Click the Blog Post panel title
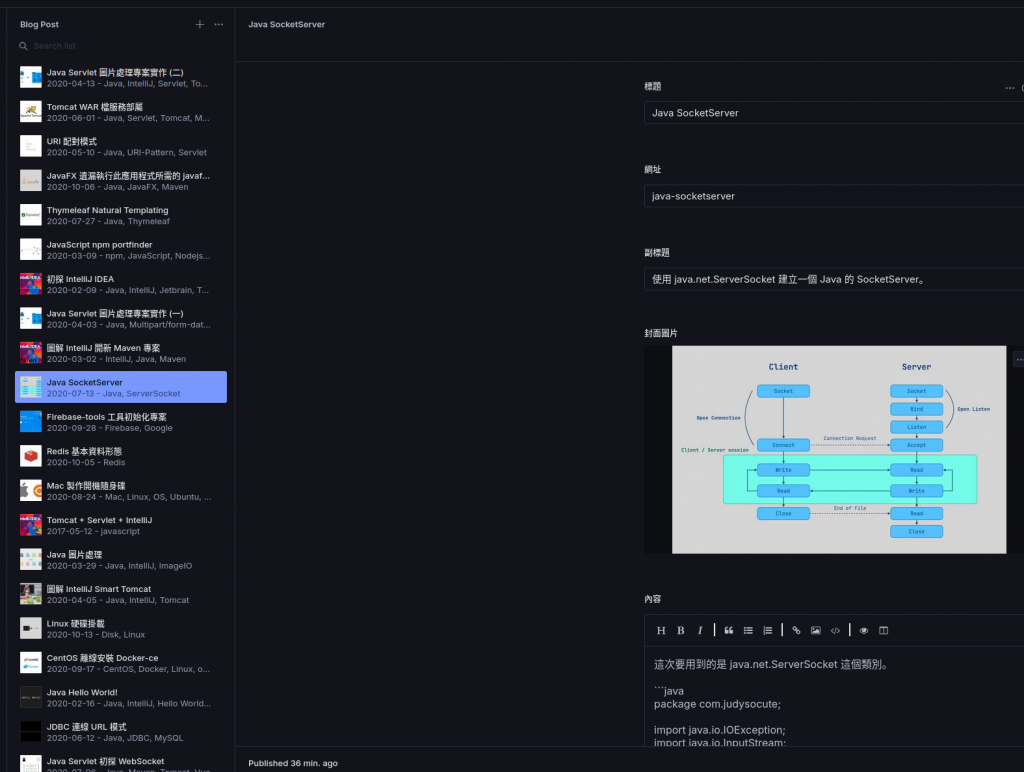This screenshot has width=1024, height=772. point(39,24)
